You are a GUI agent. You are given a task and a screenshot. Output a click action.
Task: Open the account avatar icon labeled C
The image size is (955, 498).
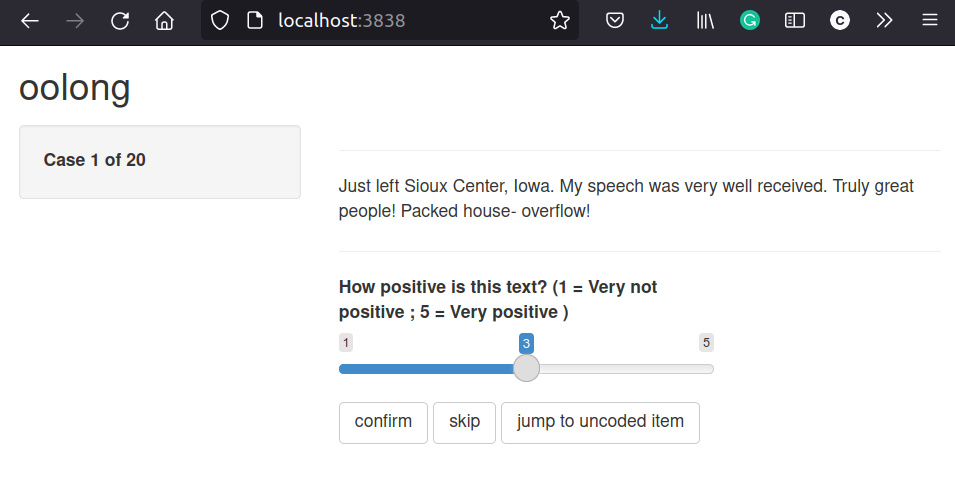pyautogui.click(x=840, y=21)
